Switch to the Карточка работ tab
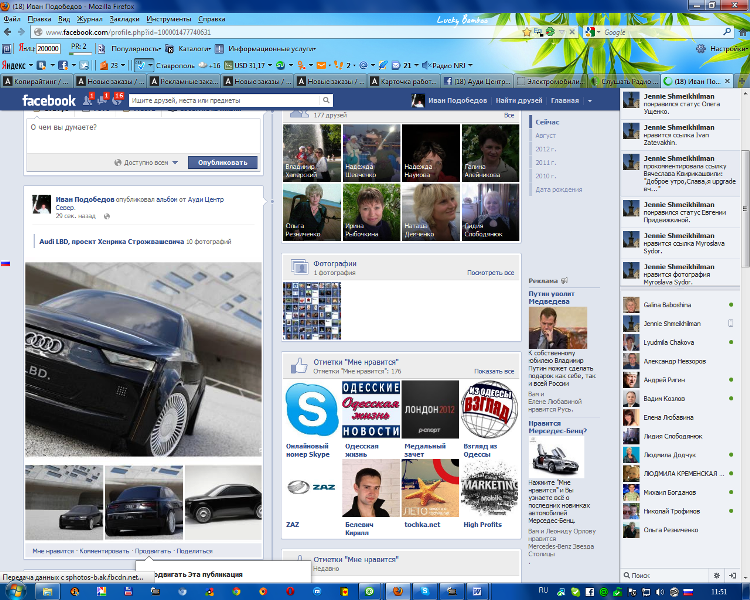This screenshot has height=600, width=750. 403,81
